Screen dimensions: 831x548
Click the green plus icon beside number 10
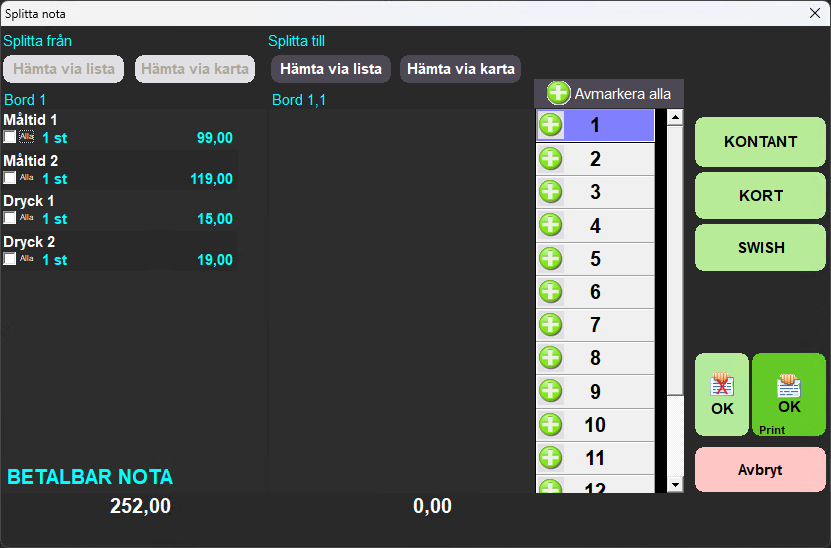click(x=551, y=424)
